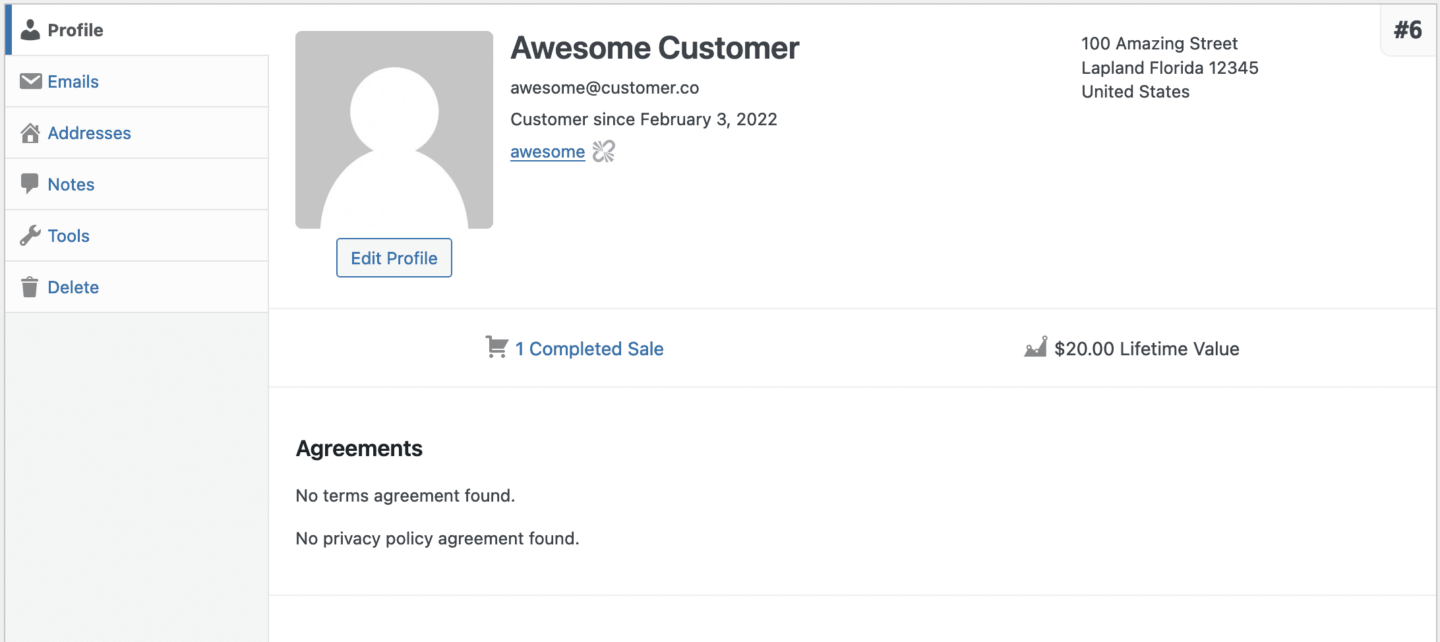
Task: Open the Notes section
Action: [71, 183]
